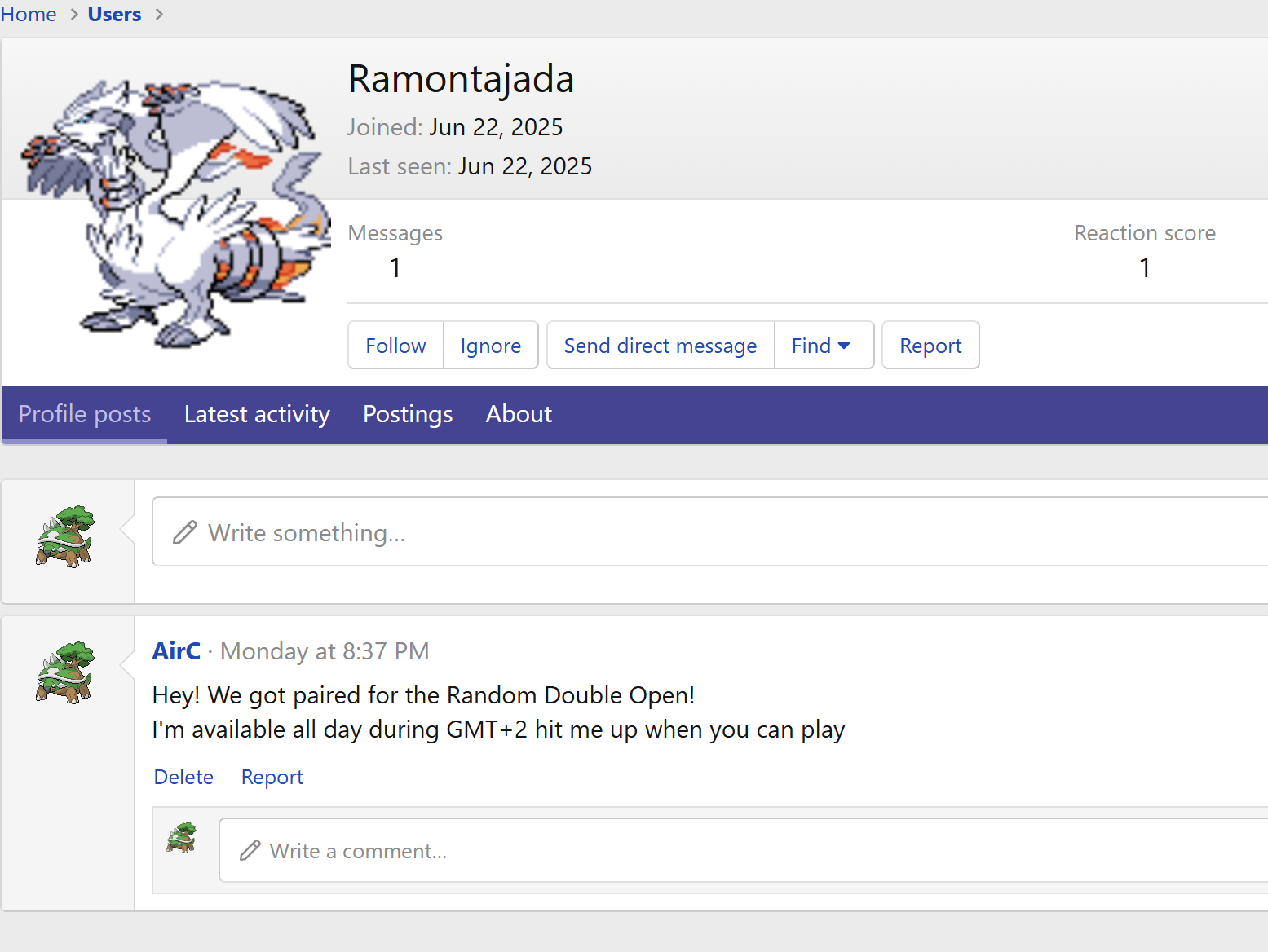
Task: Click post text about Random Double Open
Action: 423,695
